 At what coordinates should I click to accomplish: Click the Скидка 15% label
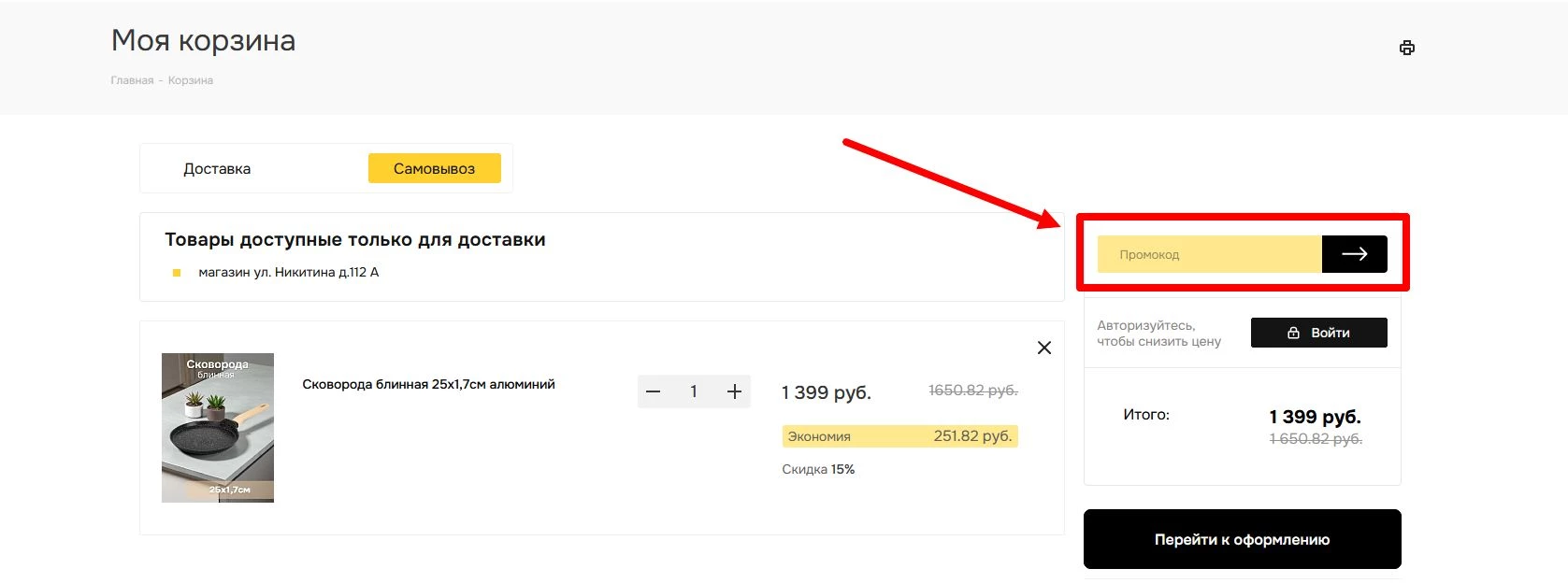[x=818, y=469]
